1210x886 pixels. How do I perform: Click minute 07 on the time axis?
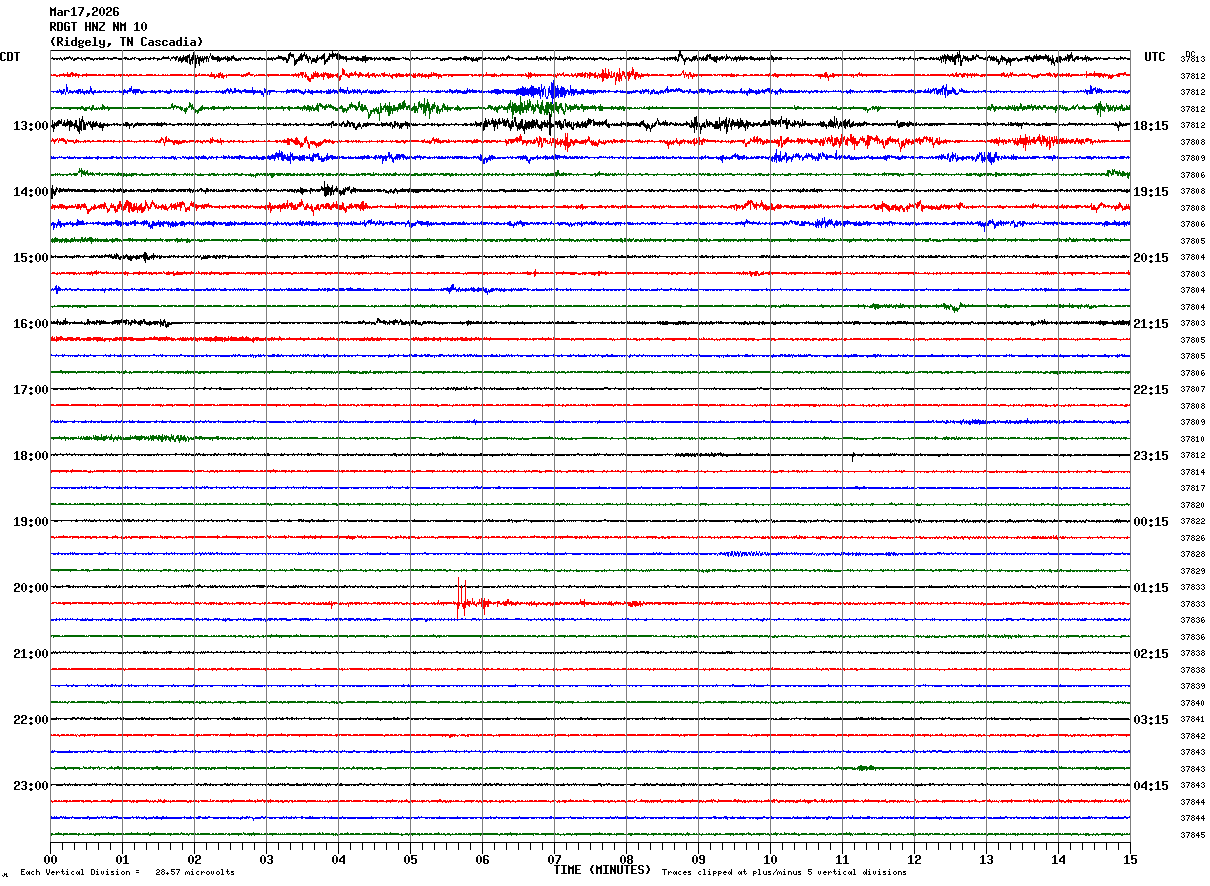pos(554,859)
